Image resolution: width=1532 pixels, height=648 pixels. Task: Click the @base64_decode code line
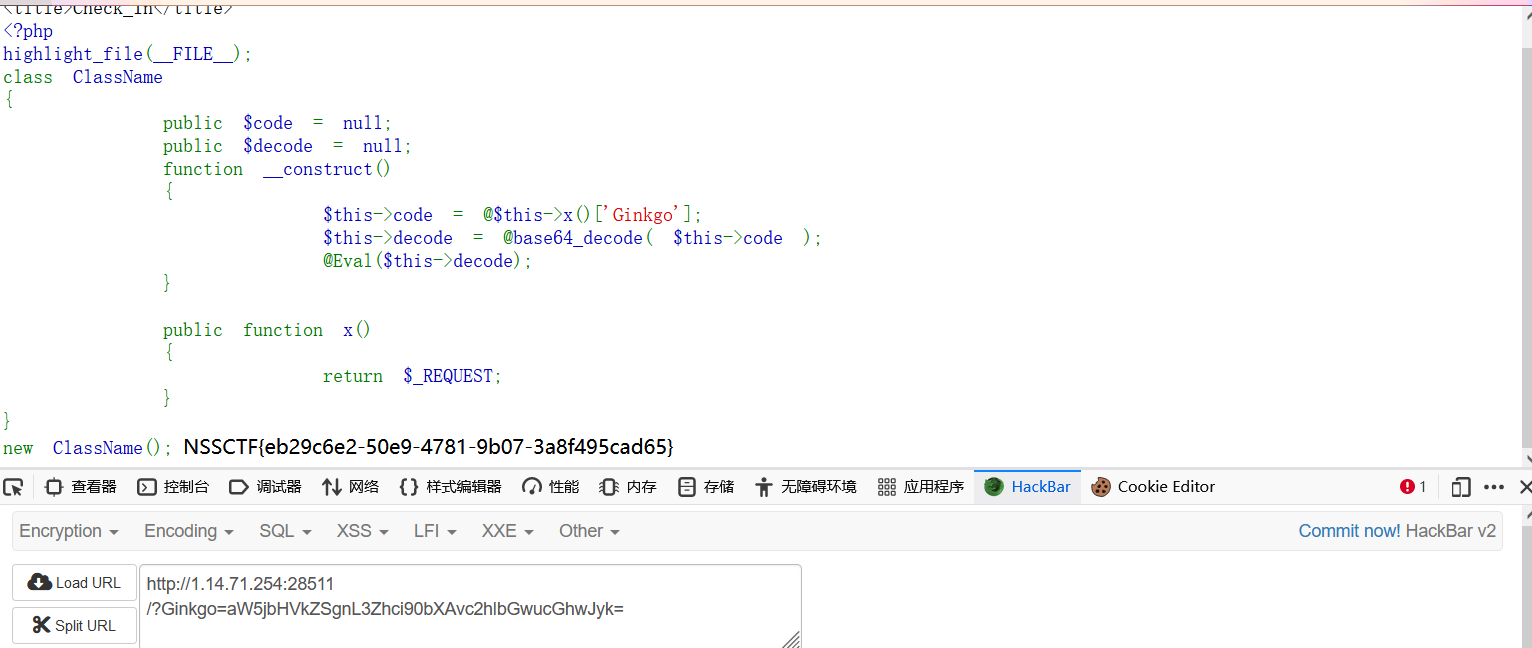point(572,238)
